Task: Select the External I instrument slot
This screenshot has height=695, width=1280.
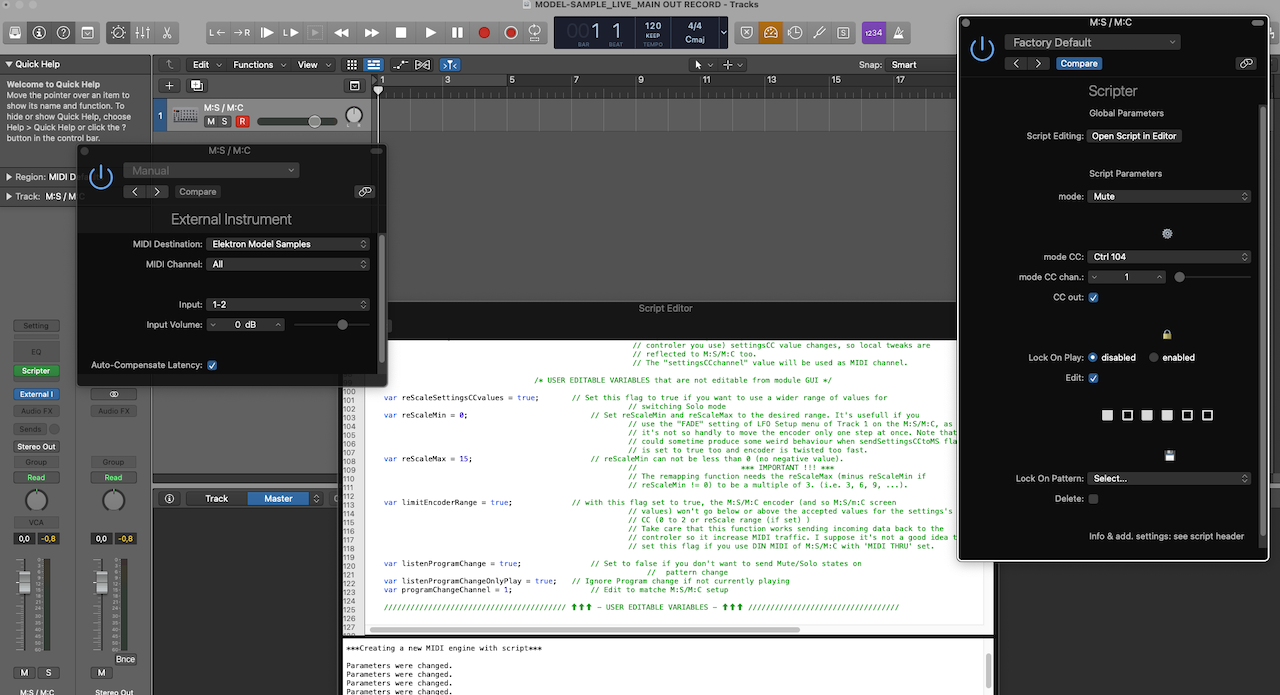Action: click(x=36, y=393)
